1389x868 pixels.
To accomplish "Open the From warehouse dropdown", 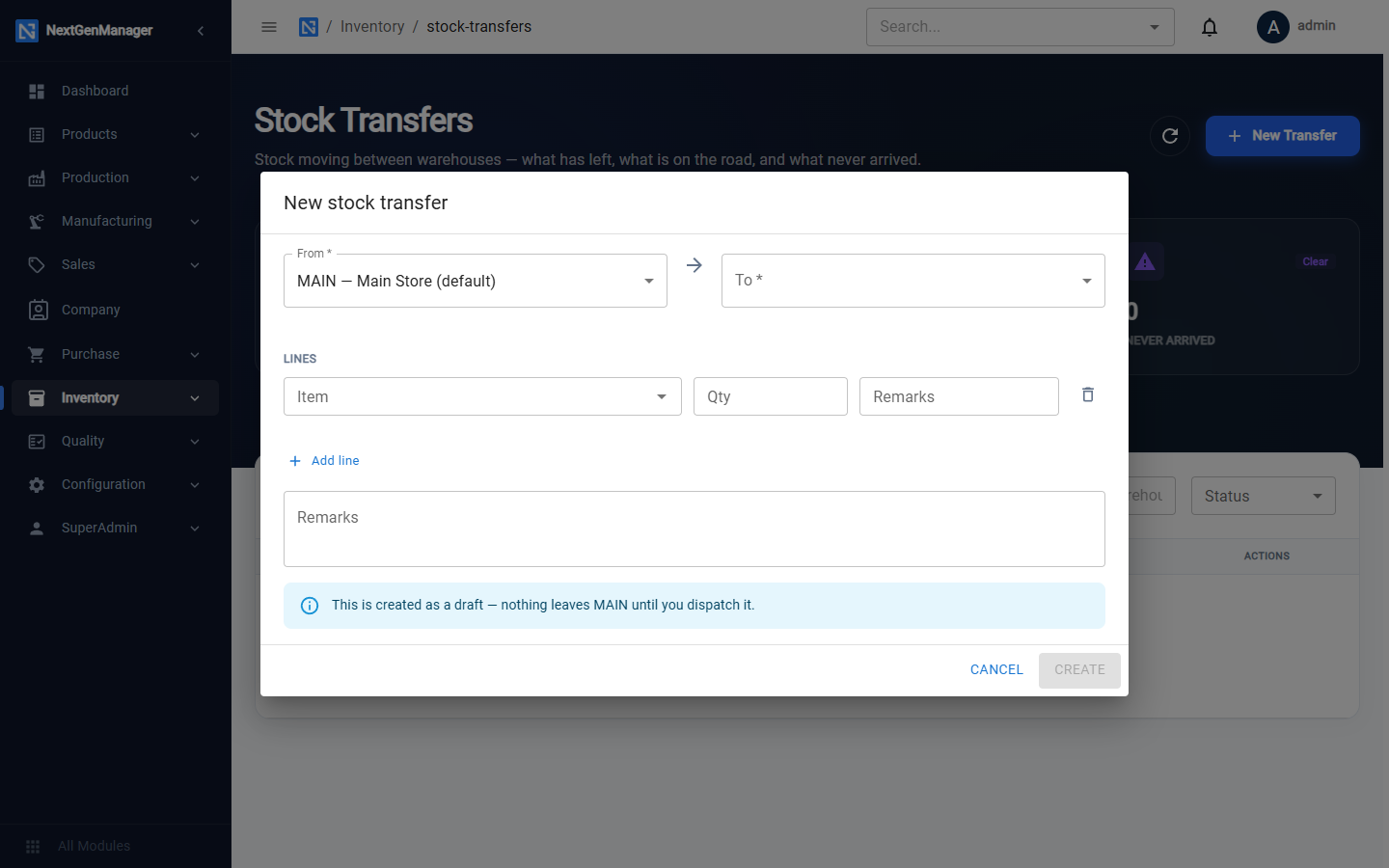I will 476,281.
